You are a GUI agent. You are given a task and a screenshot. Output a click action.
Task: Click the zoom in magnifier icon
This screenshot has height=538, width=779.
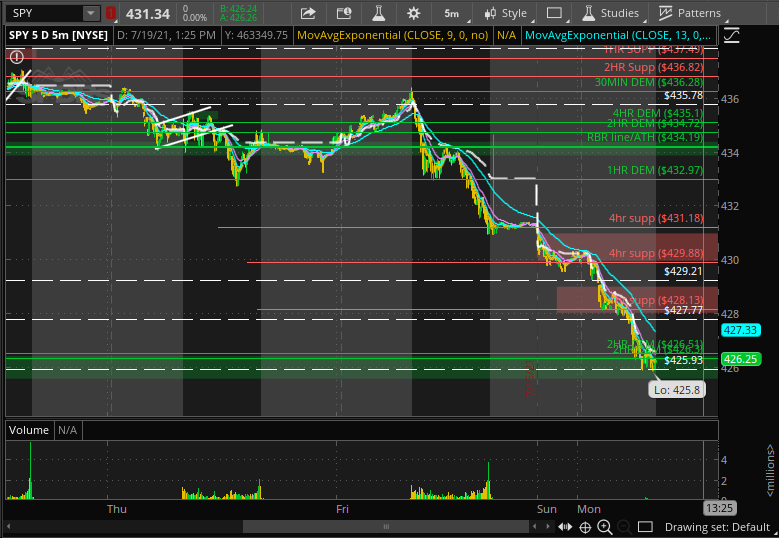click(605, 527)
